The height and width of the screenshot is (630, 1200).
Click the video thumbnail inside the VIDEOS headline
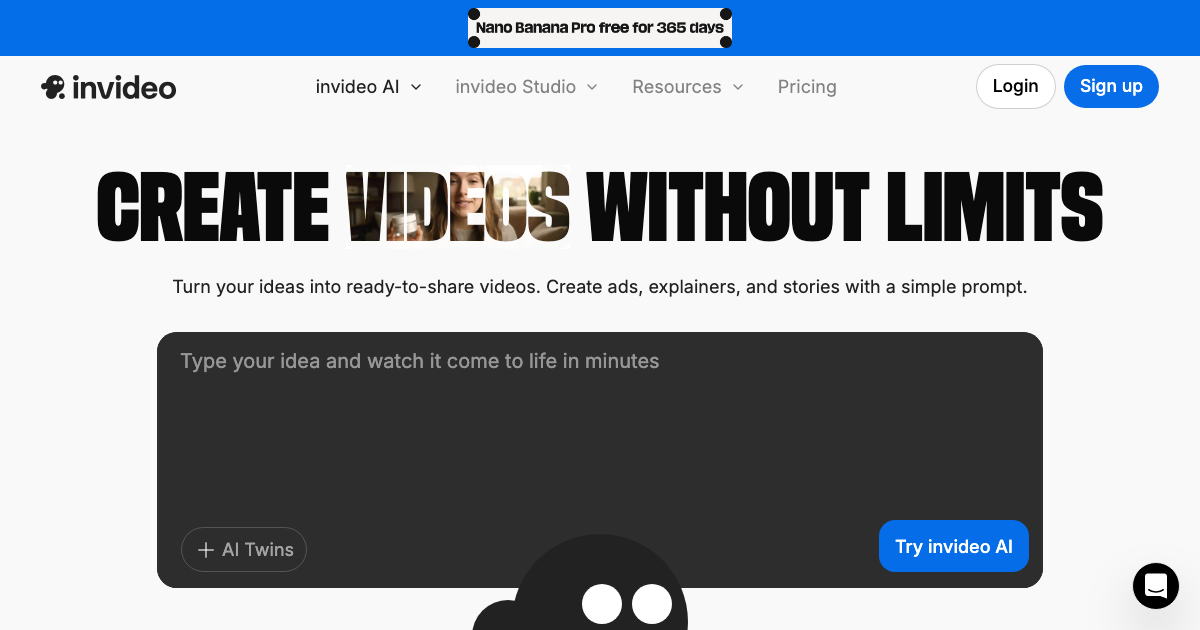(x=458, y=205)
